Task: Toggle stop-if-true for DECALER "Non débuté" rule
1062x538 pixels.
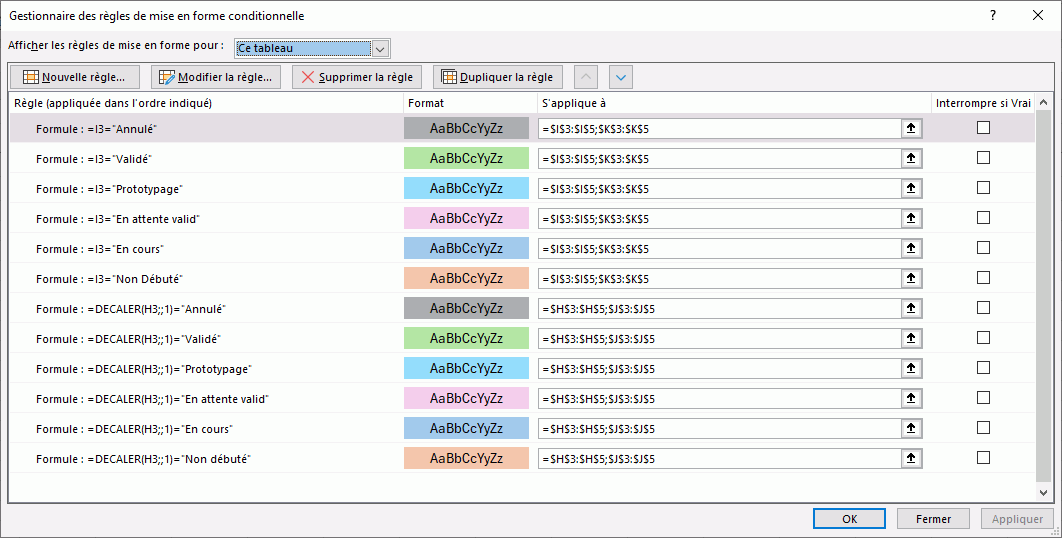Action: coord(983,458)
